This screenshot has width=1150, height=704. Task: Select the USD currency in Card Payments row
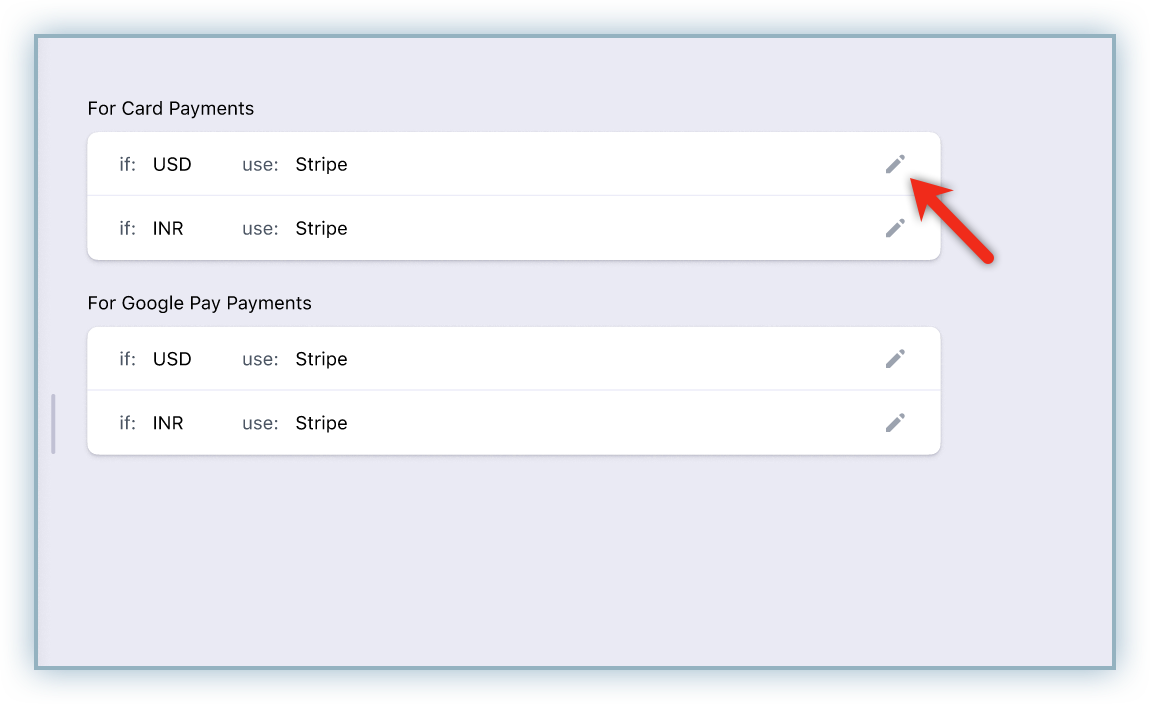coord(172,164)
